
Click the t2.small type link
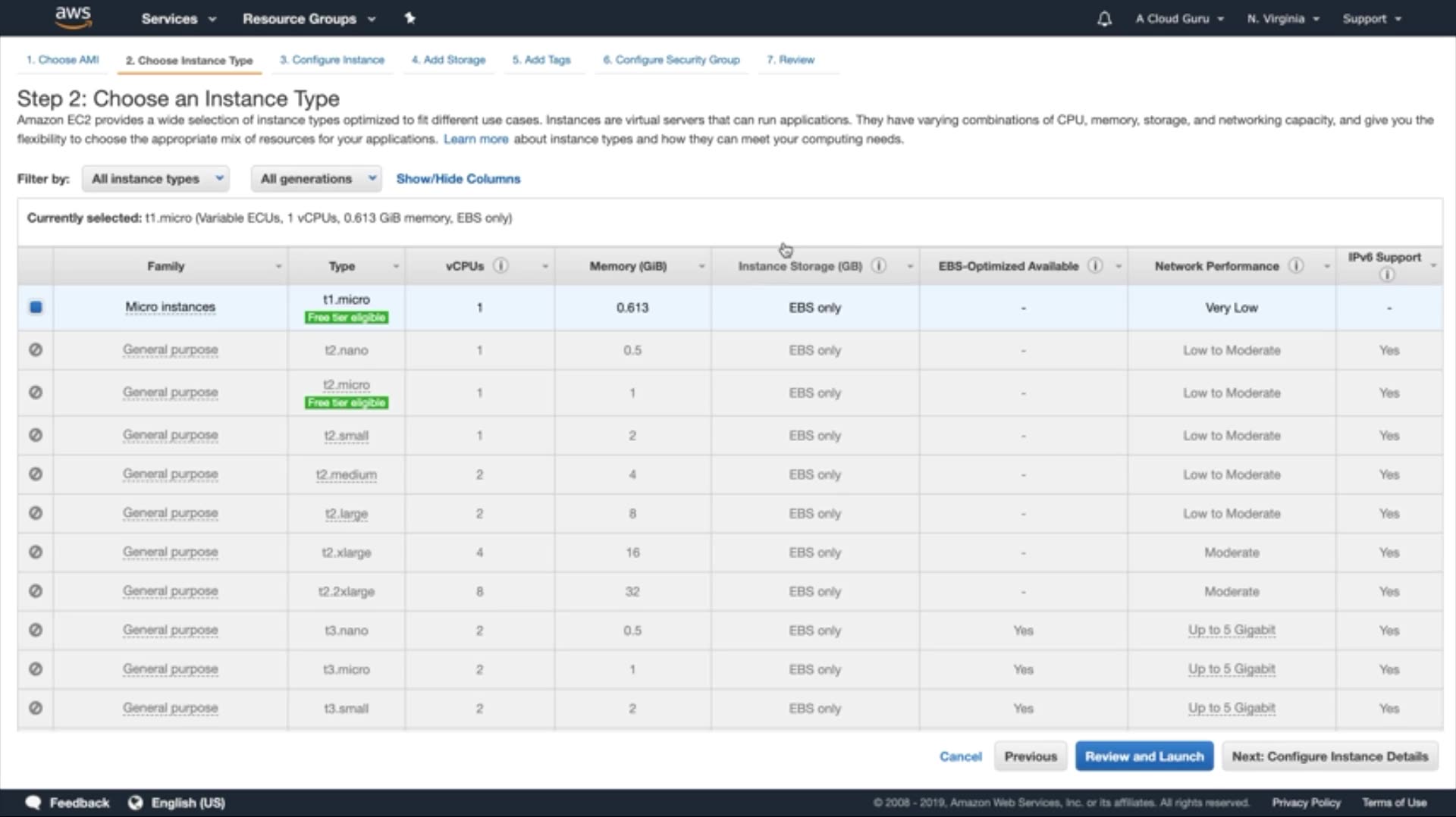coord(347,436)
